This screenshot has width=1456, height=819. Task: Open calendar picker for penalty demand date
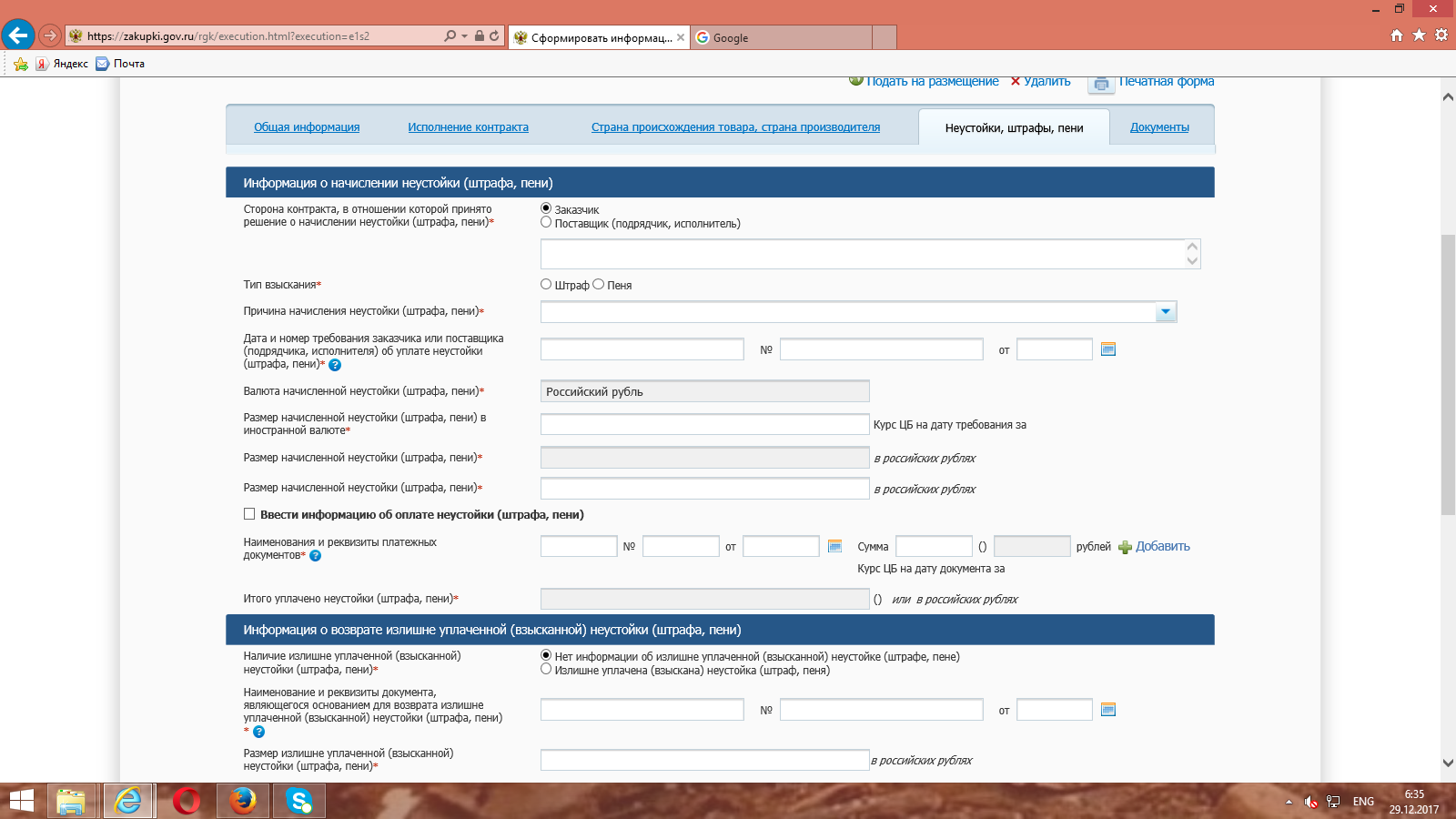tap(1107, 349)
